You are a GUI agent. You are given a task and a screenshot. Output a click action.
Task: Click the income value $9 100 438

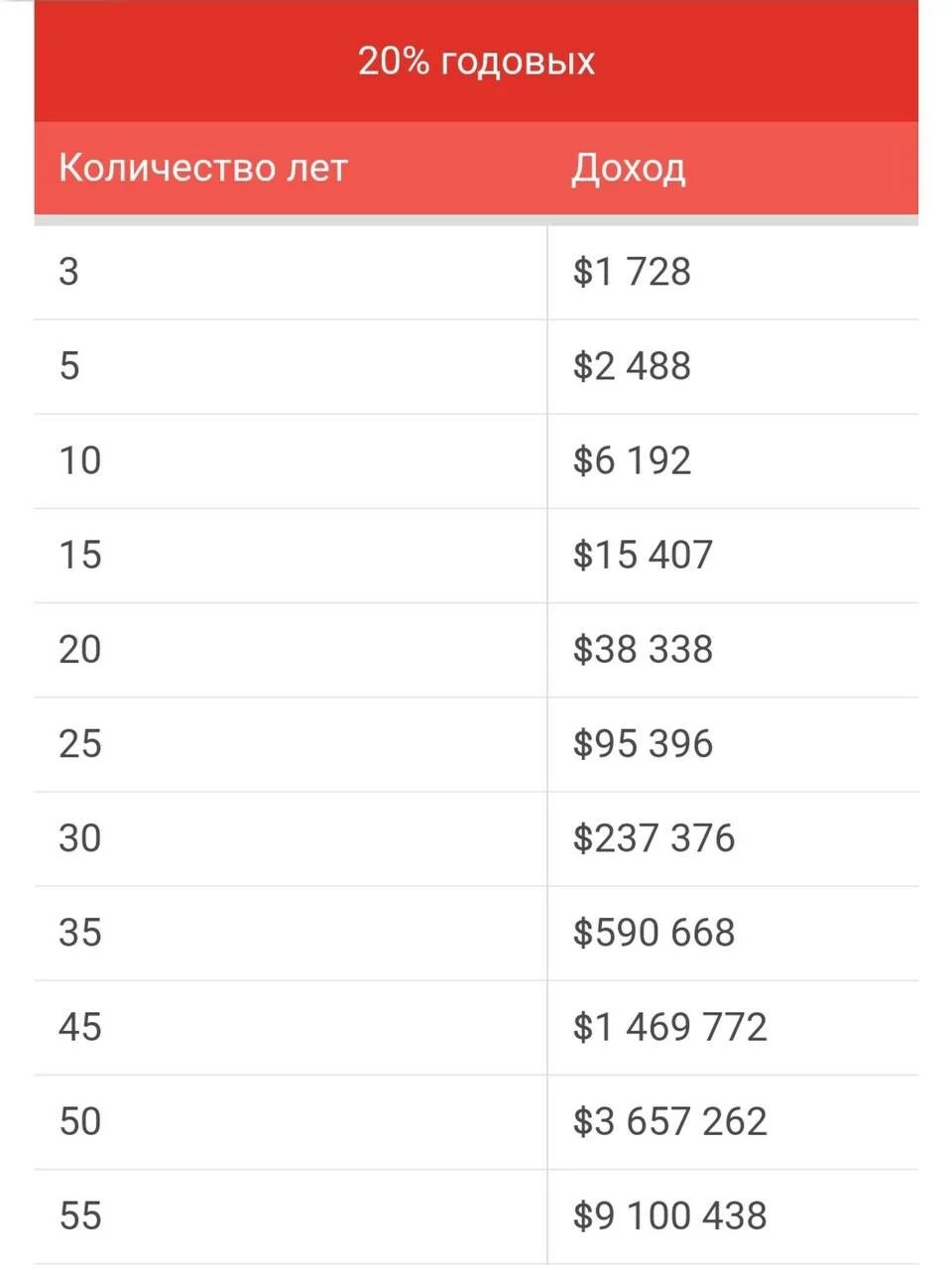(669, 1215)
